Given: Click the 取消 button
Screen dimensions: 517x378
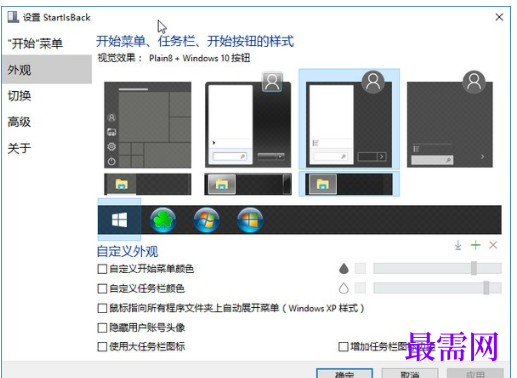Looking at the screenshot, I should [x=410, y=374].
